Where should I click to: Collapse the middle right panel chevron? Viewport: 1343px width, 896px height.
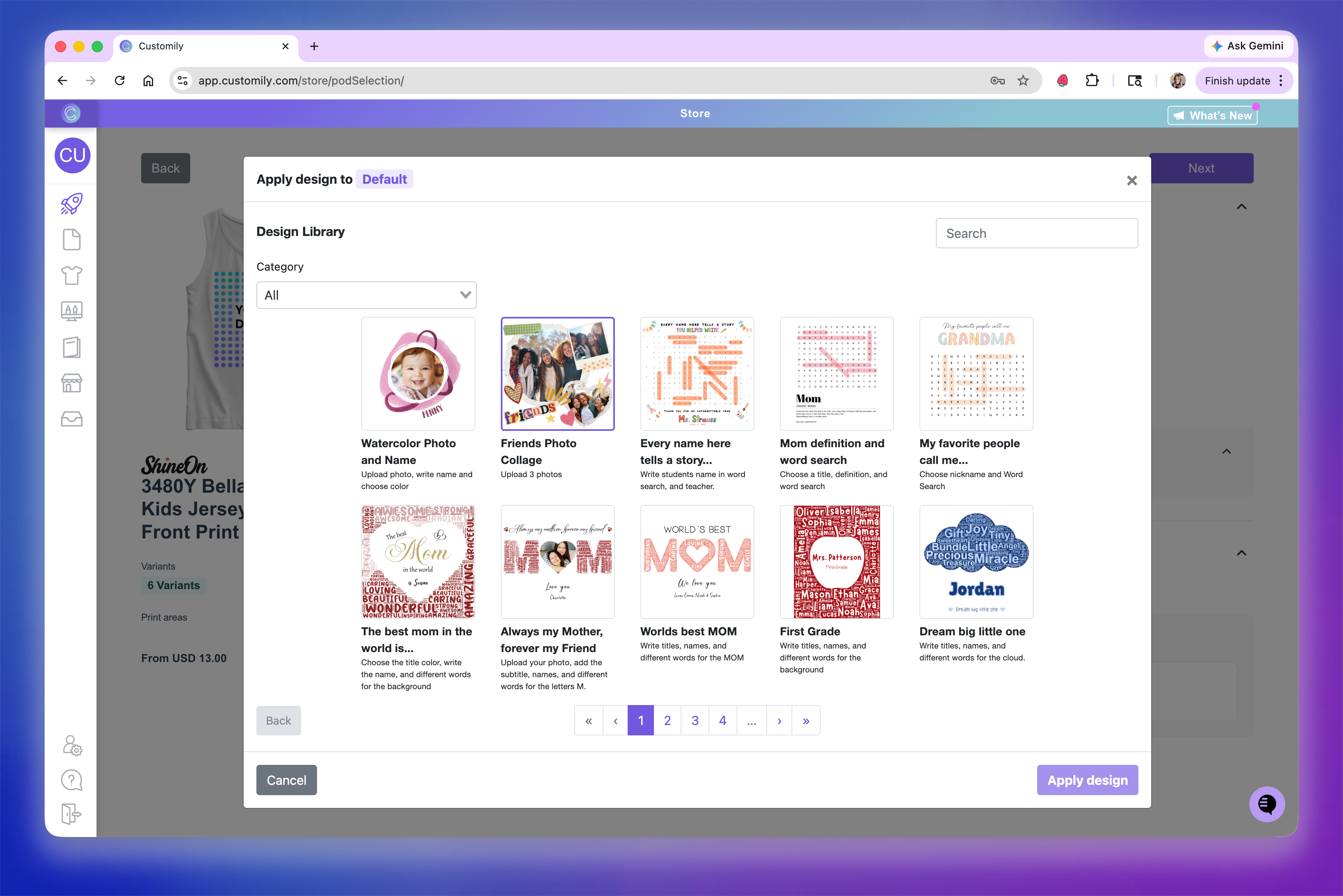pos(1227,452)
